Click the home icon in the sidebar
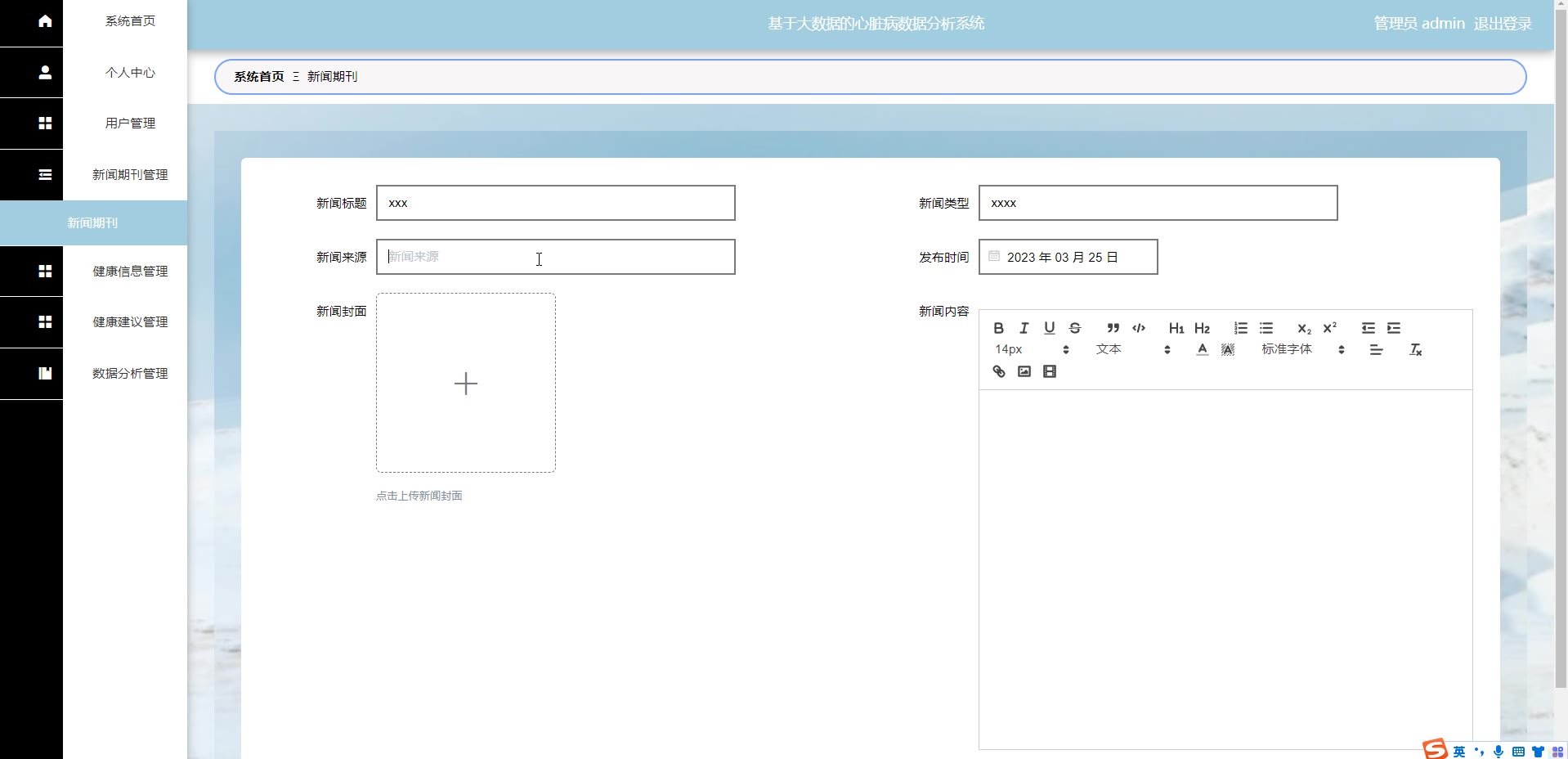 point(45,21)
